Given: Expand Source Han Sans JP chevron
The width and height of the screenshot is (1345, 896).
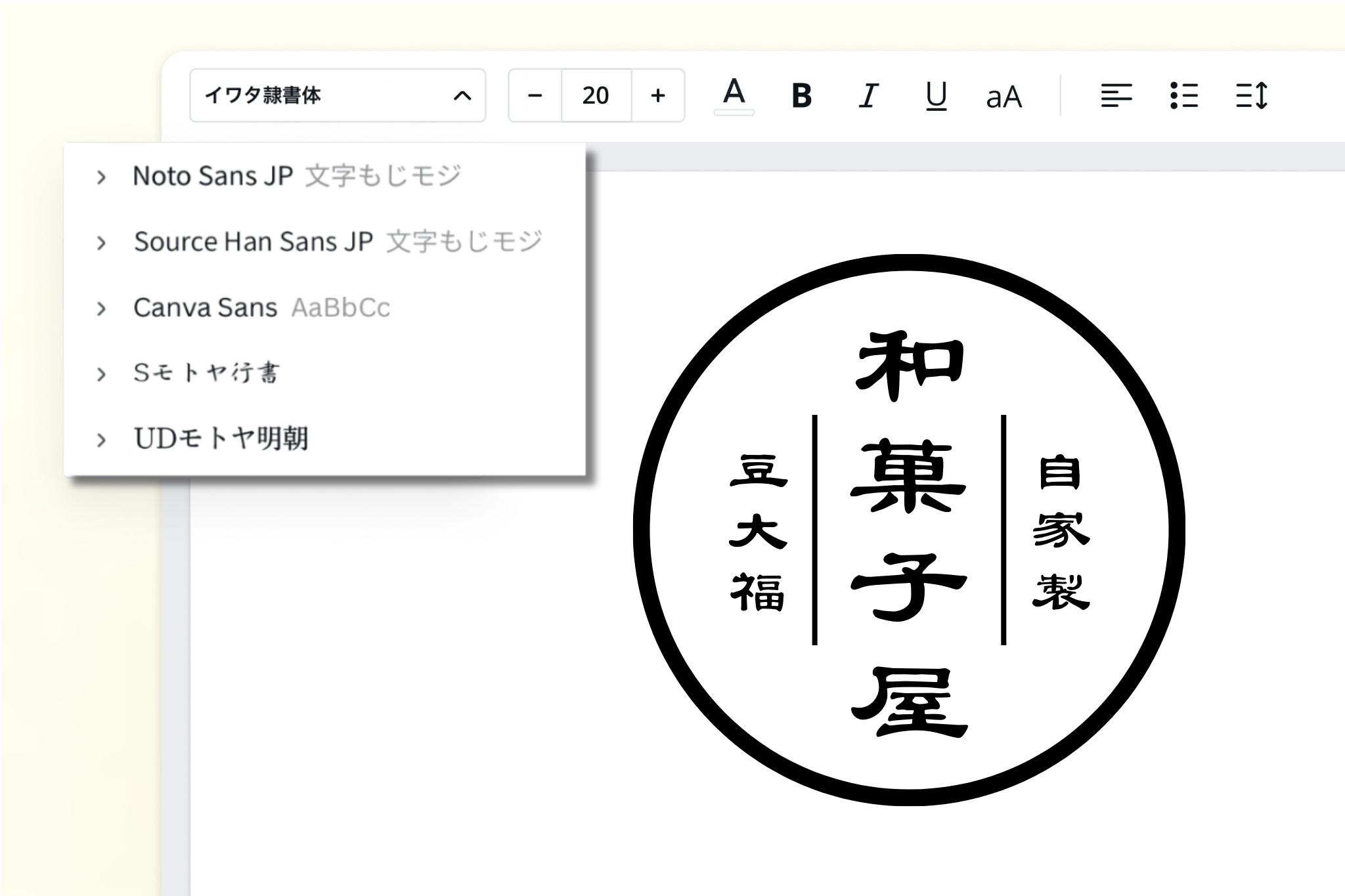Looking at the screenshot, I should click(x=101, y=243).
